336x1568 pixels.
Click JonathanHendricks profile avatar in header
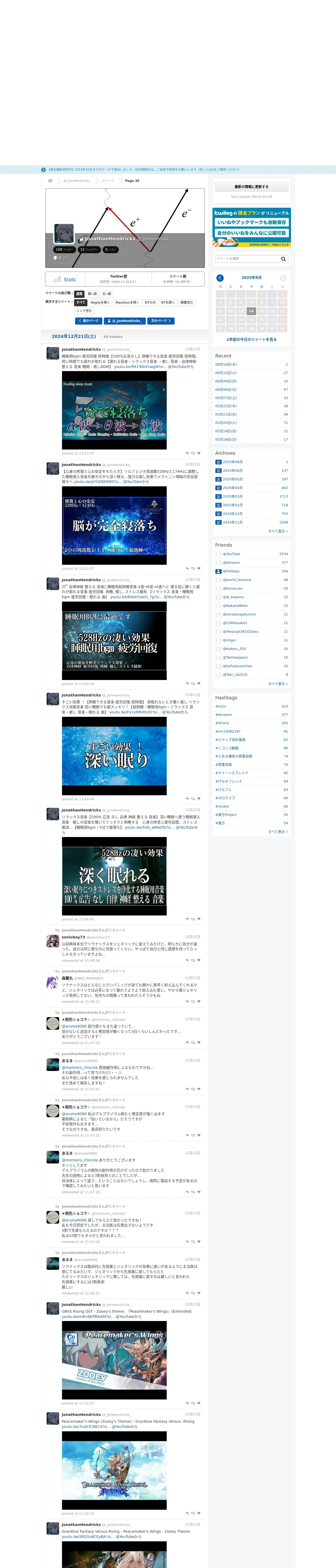(x=64, y=234)
